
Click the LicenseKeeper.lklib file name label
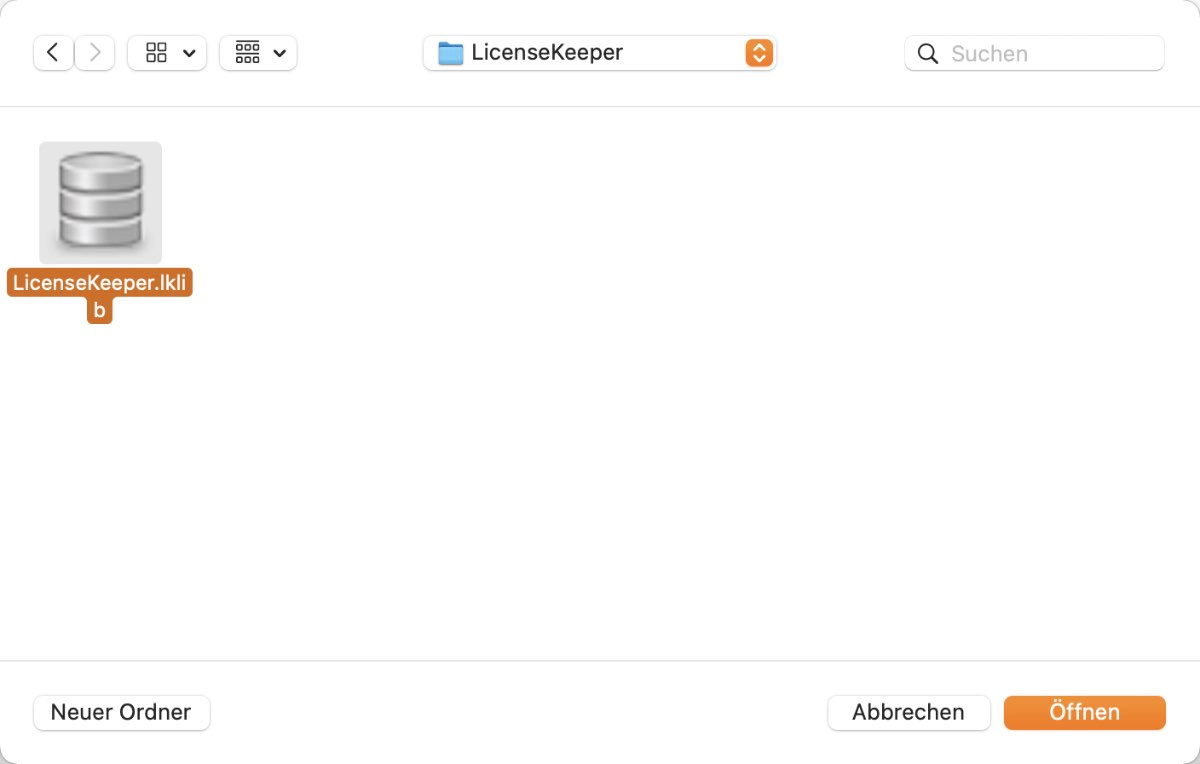[99, 297]
